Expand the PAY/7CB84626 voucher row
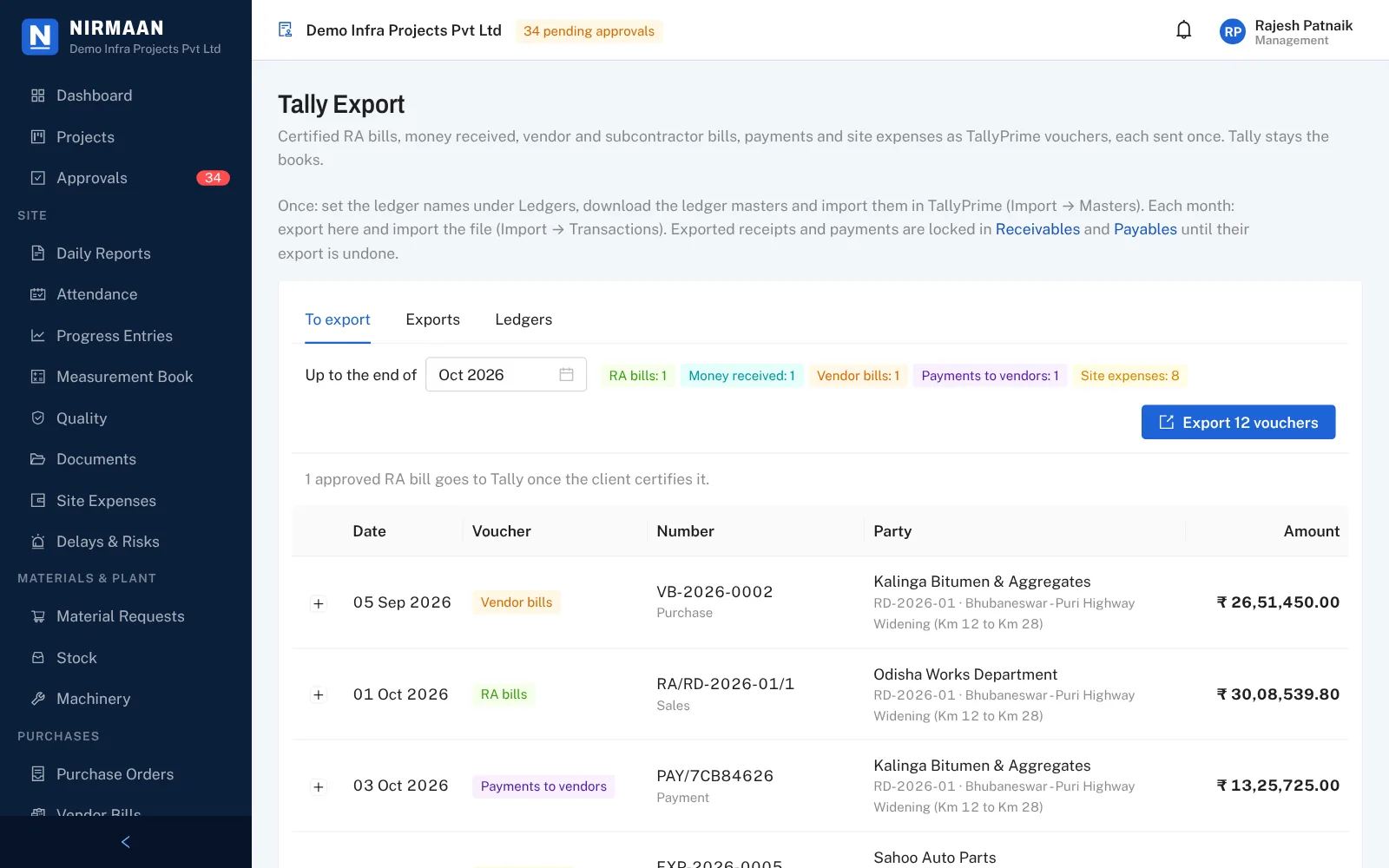This screenshot has width=1389, height=868. coord(319,787)
